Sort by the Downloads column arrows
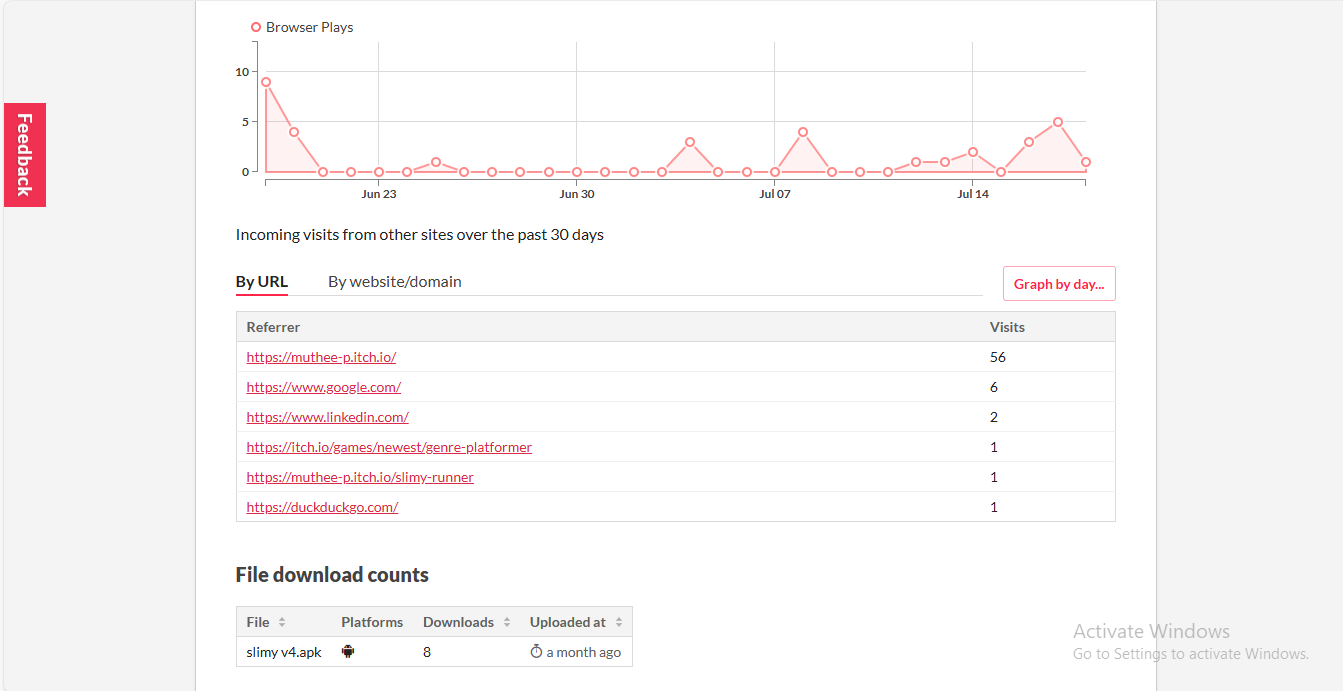The height and width of the screenshot is (691, 1343). tap(507, 622)
